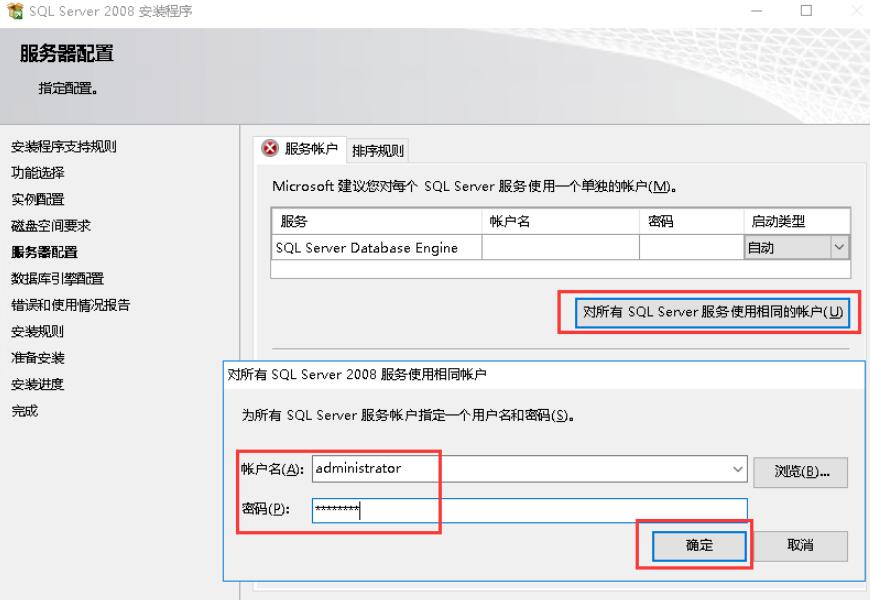The height and width of the screenshot is (600, 870).
Task: Maximize the SQL Server 2008 setup window
Action: [806, 11]
